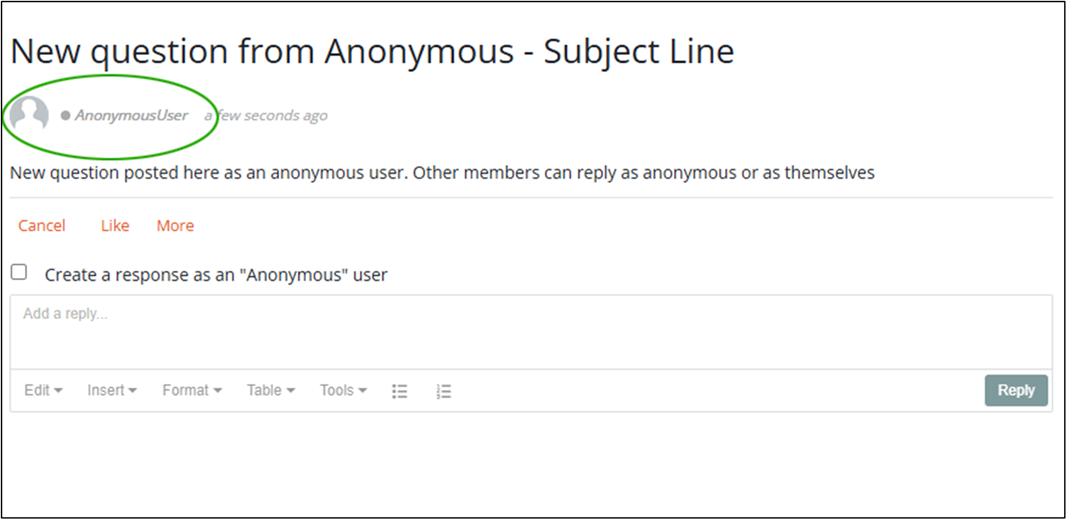The image size is (1066, 519).
Task: Click the 'New question from Anonymous' heading
Action: (372, 52)
